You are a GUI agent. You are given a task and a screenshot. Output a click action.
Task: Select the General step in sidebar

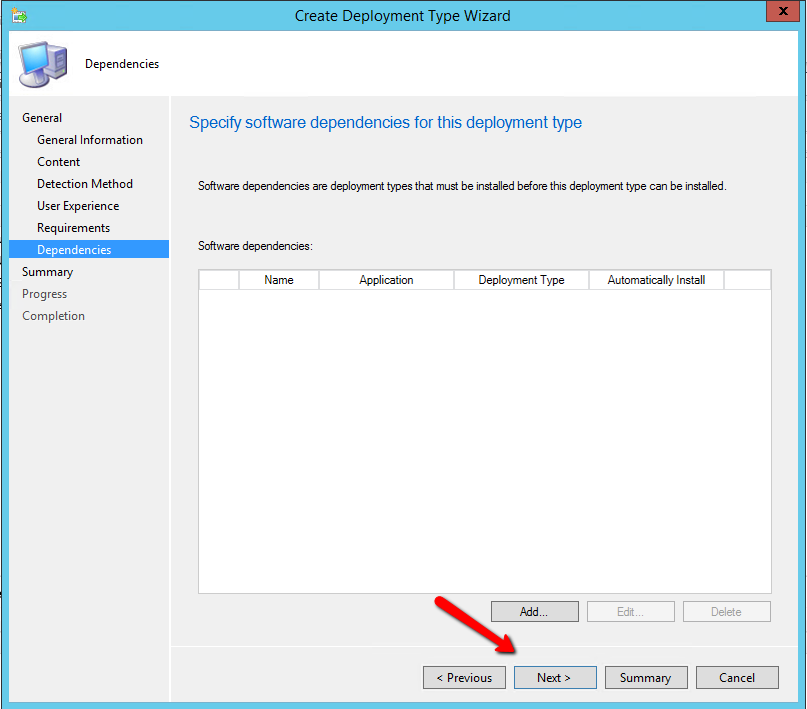coord(42,118)
